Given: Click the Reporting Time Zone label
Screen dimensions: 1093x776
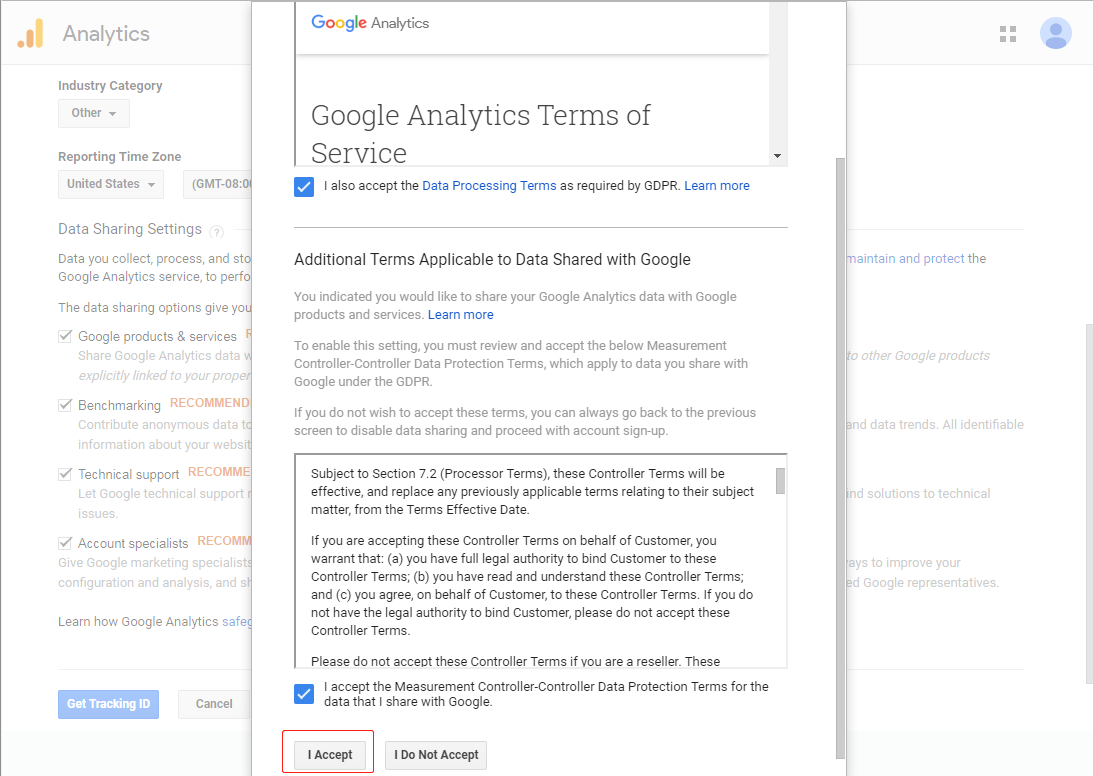Looking at the screenshot, I should pyautogui.click(x=119, y=156).
